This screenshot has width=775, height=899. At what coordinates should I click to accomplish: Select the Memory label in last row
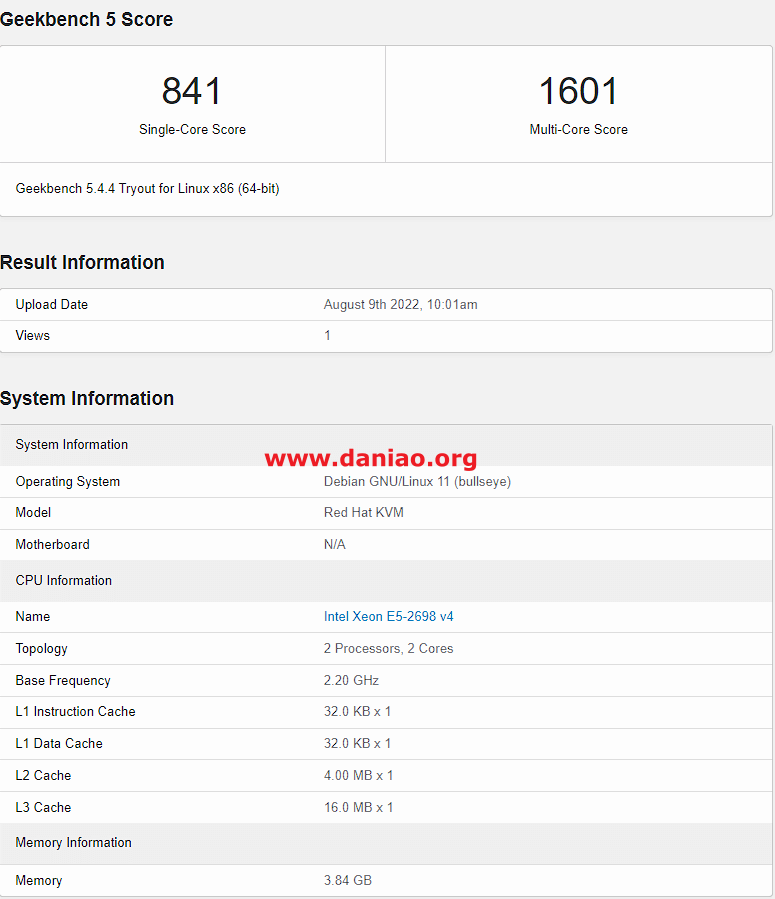(x=38, y=881)
